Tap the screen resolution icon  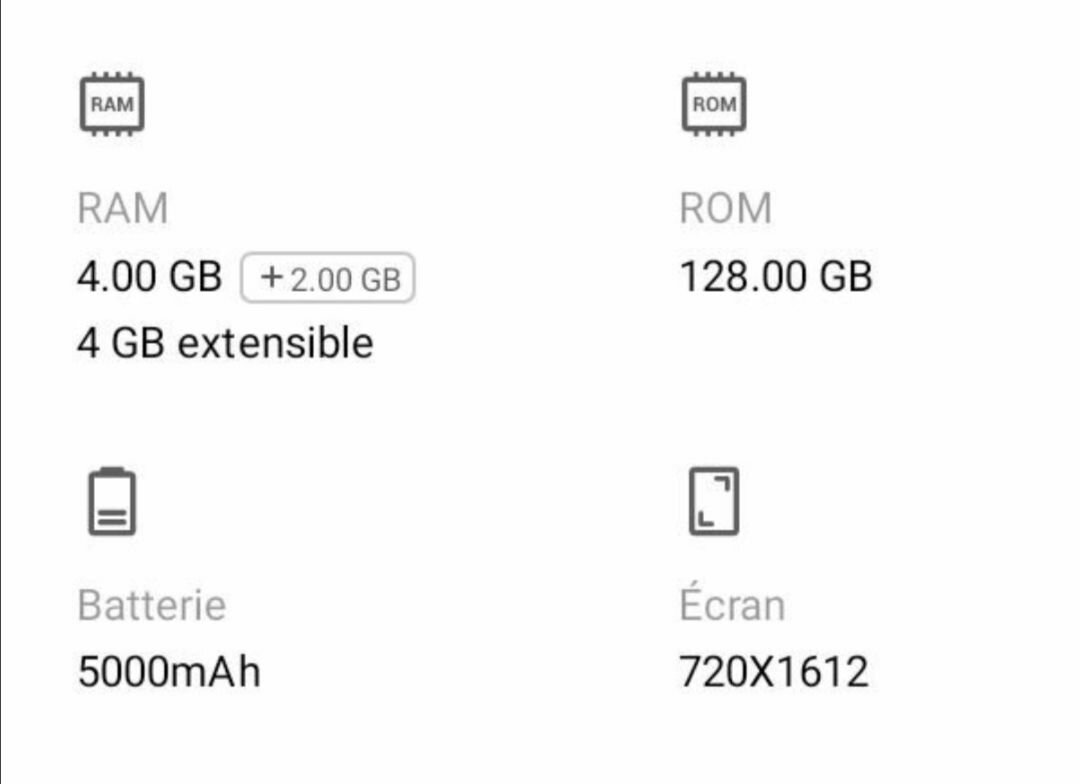tap(714, 501)
